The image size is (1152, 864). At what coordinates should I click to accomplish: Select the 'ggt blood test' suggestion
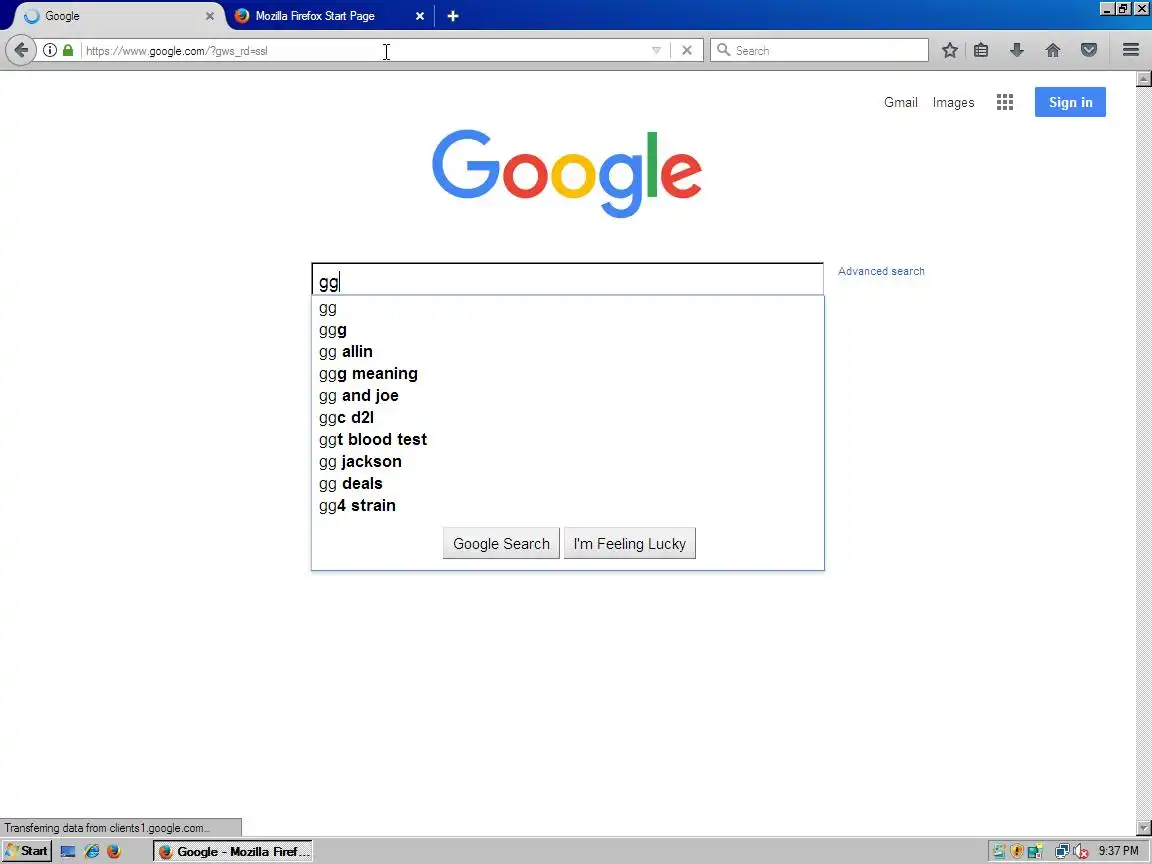tap(567, 440)
